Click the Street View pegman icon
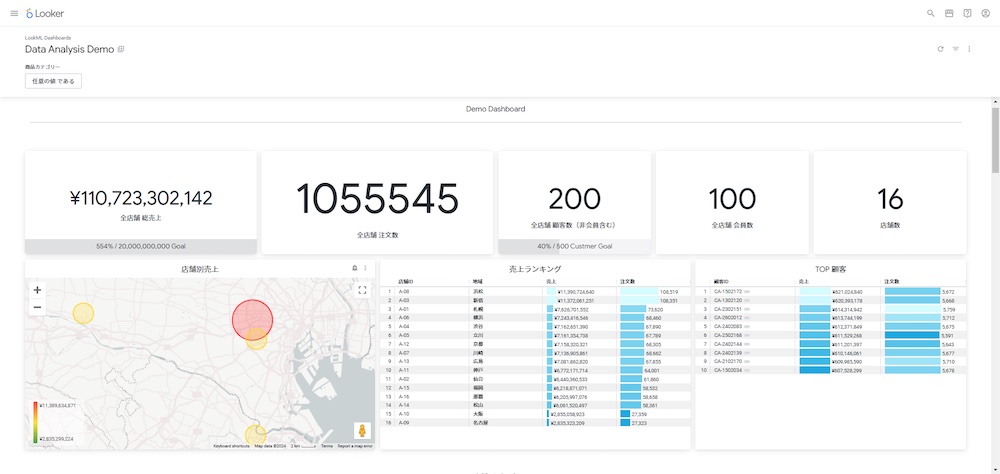The height and width of the screenshot is (474, 1000). pyautogui.click(x=361, y=431)
